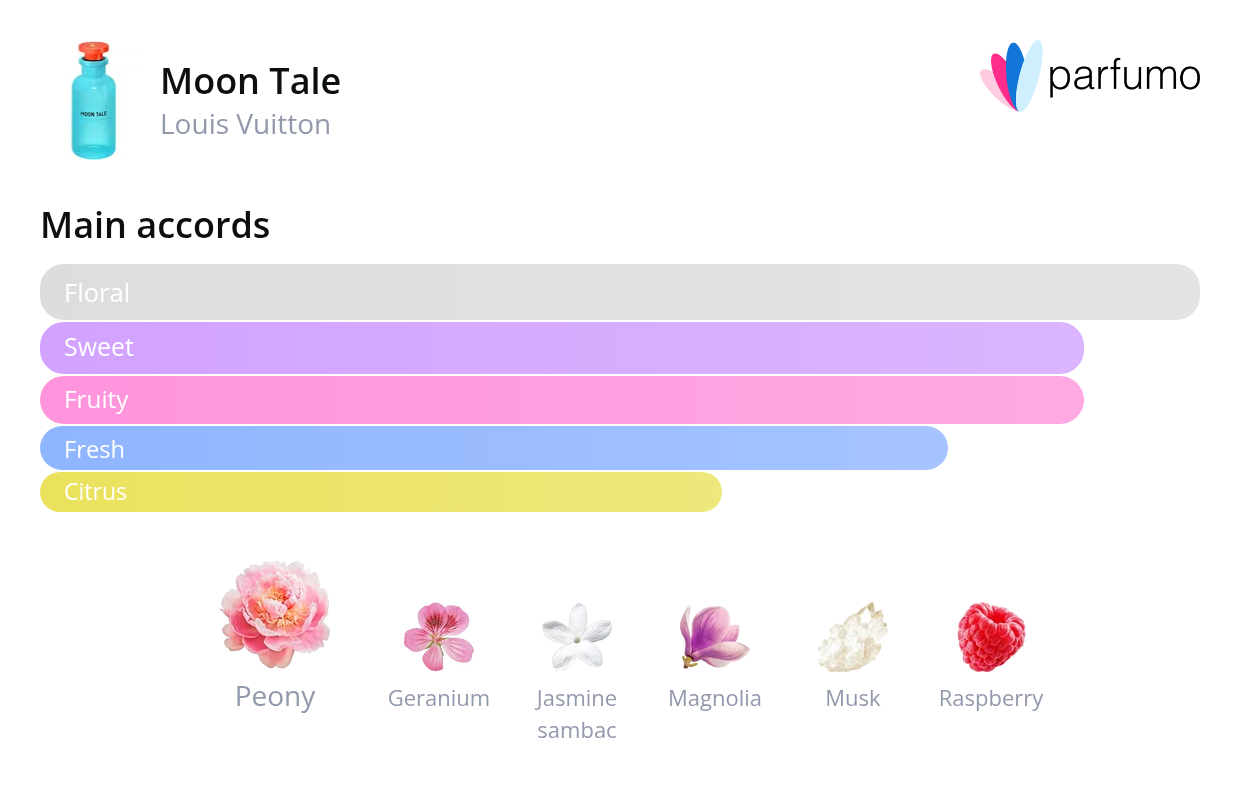Open the Louis Vuitton brand link
The image size is (1240, 810).
pos(245,124)
